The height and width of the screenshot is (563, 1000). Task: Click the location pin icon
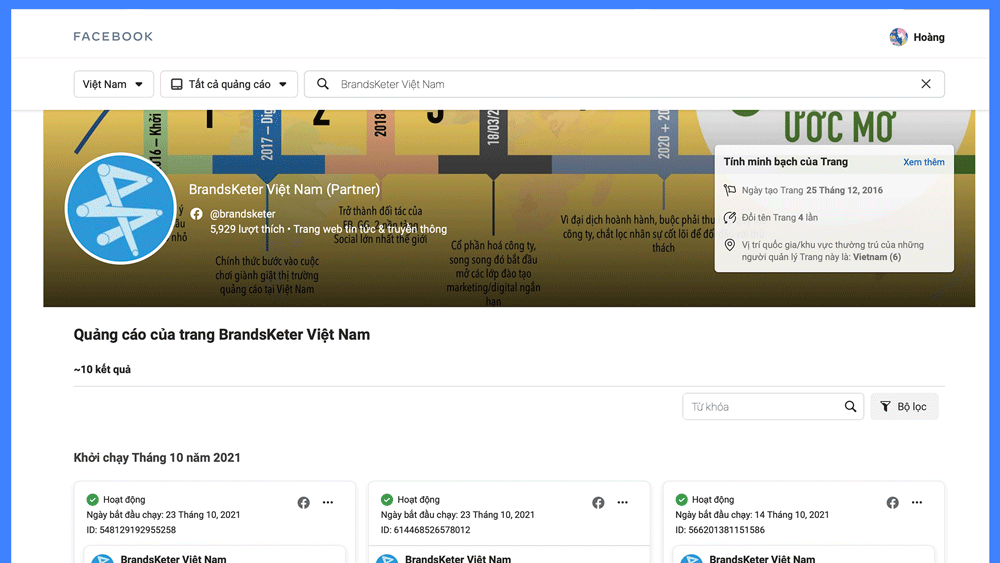coord(730,245)
